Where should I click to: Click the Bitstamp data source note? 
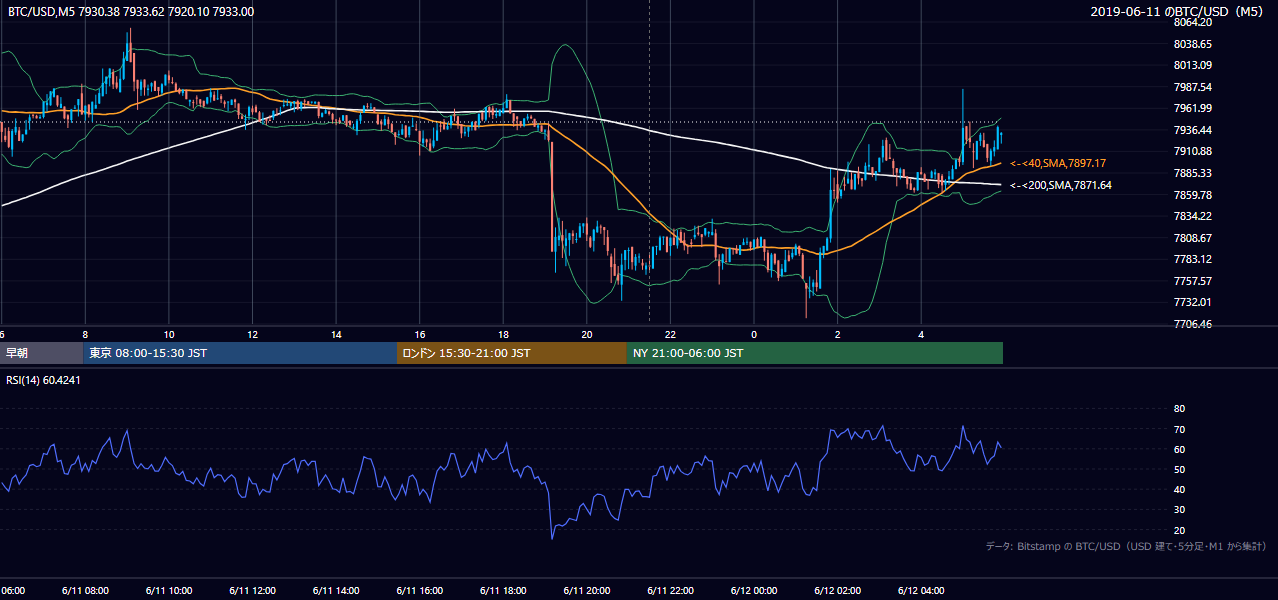click(1126, 547)
